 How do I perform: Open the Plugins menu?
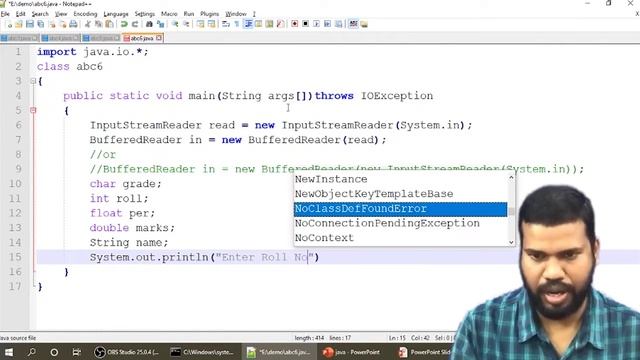click(209, 14)
